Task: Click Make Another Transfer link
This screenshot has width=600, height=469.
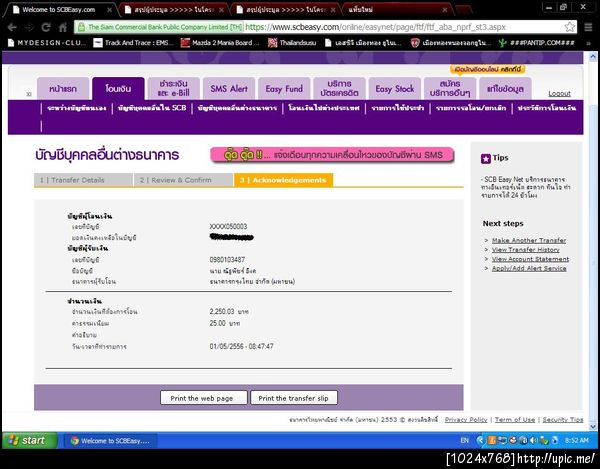Action: (x=529, y=241)
